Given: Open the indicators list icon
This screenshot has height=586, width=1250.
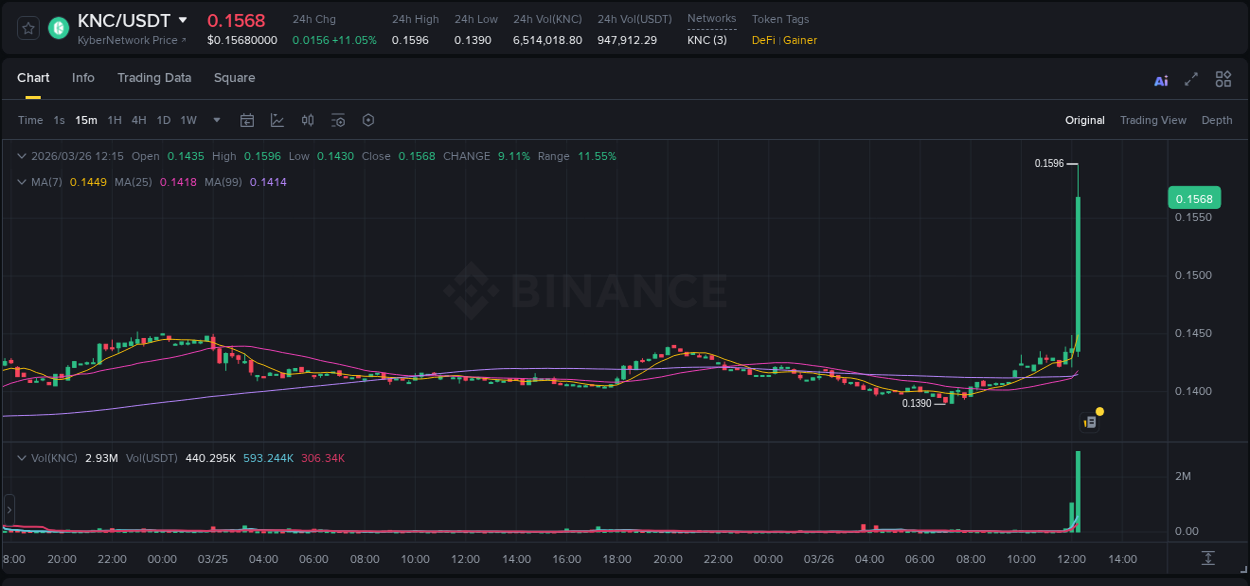Looking at the screenshot, I should coord(338,120).
